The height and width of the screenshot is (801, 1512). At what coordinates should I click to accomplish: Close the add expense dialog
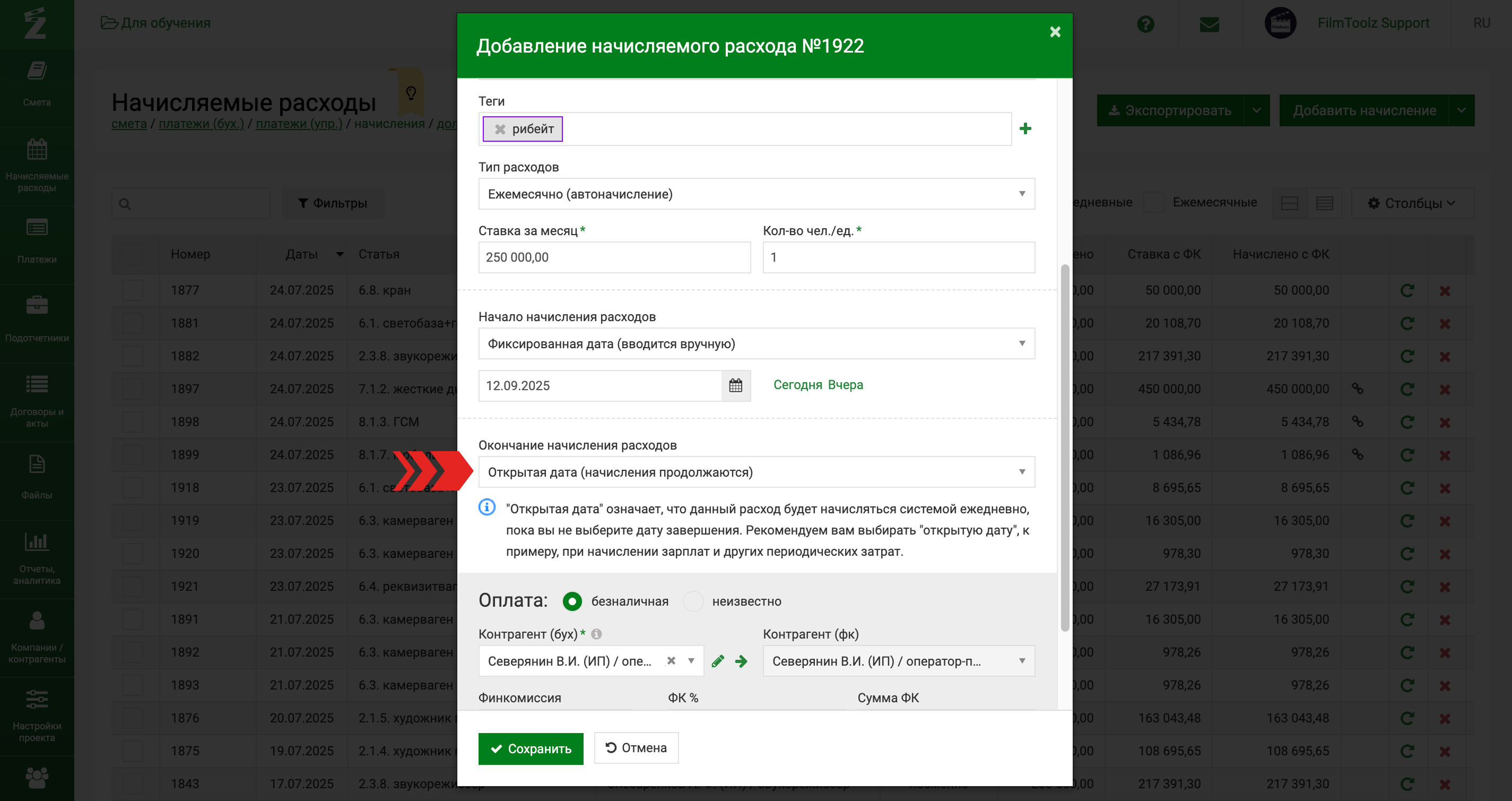tap(1055, 32)
